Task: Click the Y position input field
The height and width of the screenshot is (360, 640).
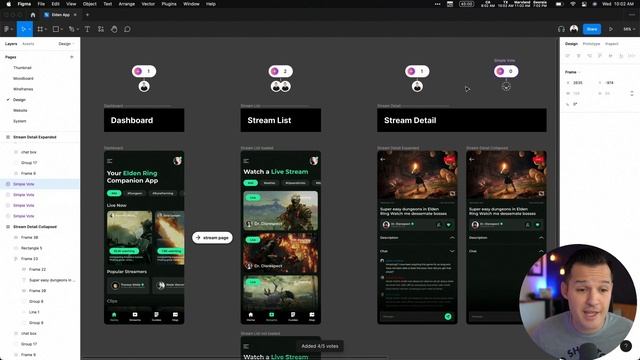Action: 612,83
